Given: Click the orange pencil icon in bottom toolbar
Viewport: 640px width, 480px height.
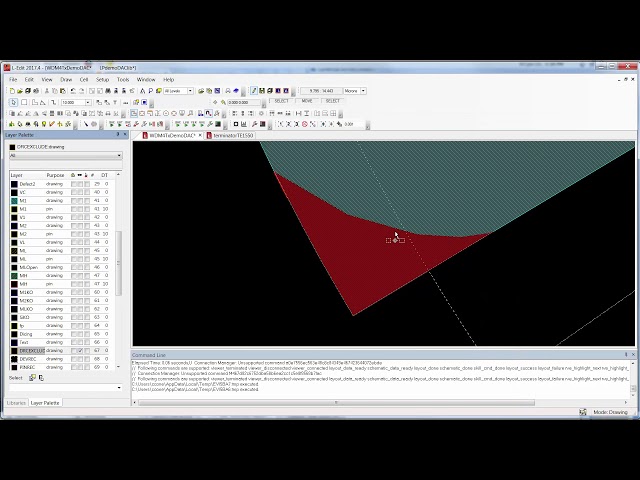Looking at the screenshot, I should pyautogui.click(x=52, y=124).
